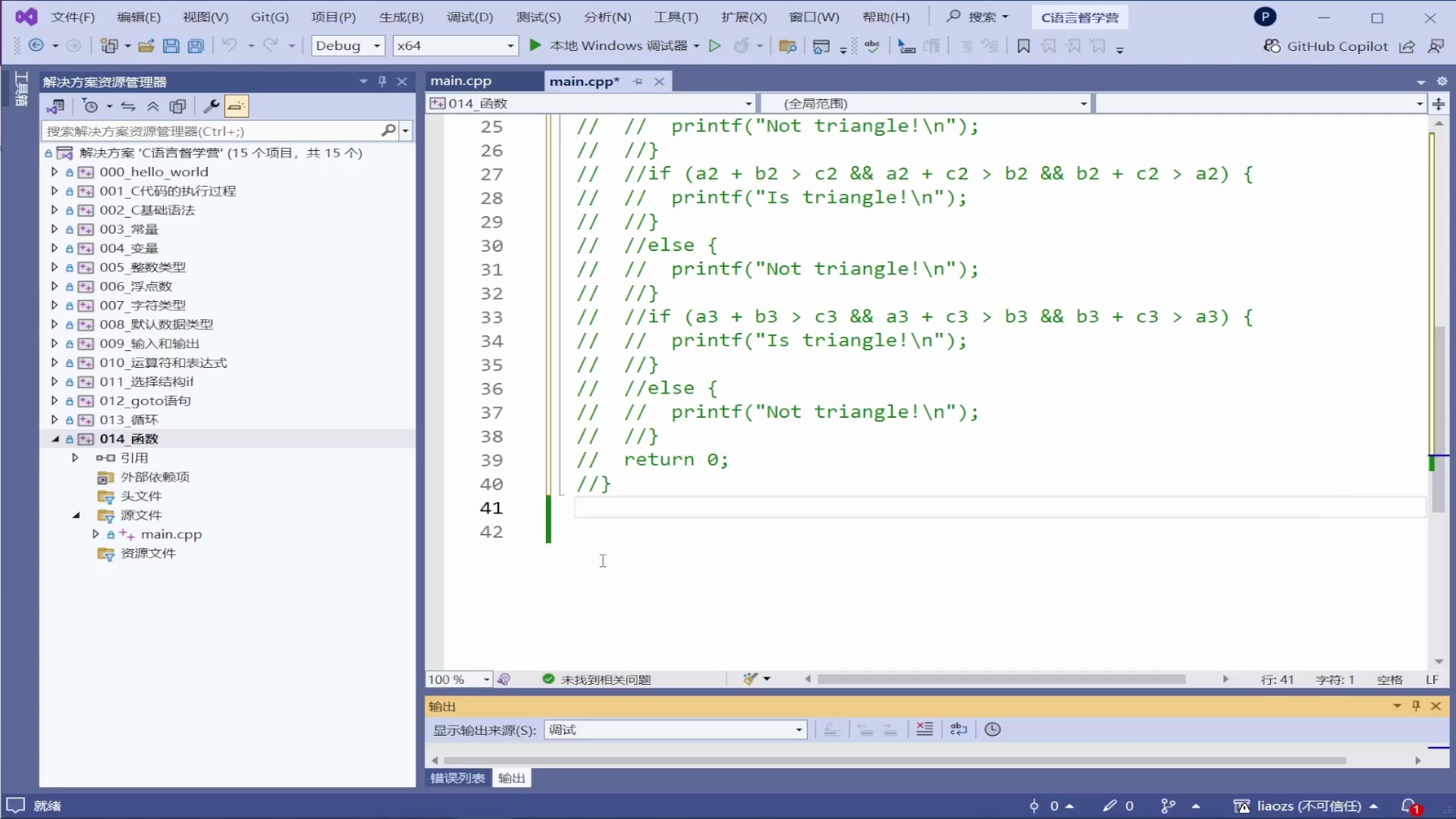Click the Sync with Active Document icon
The image size is (1456, 819).
point(128,106)
